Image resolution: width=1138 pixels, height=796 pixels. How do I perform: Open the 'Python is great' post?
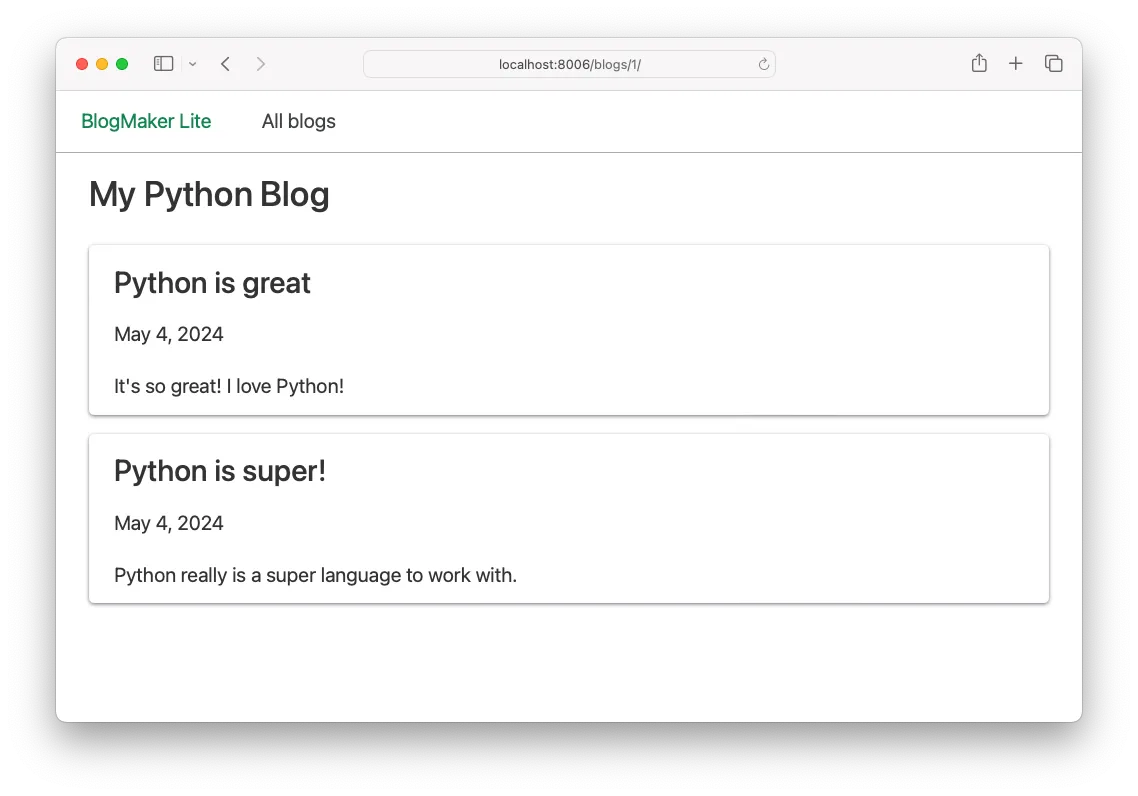point(212,283)
